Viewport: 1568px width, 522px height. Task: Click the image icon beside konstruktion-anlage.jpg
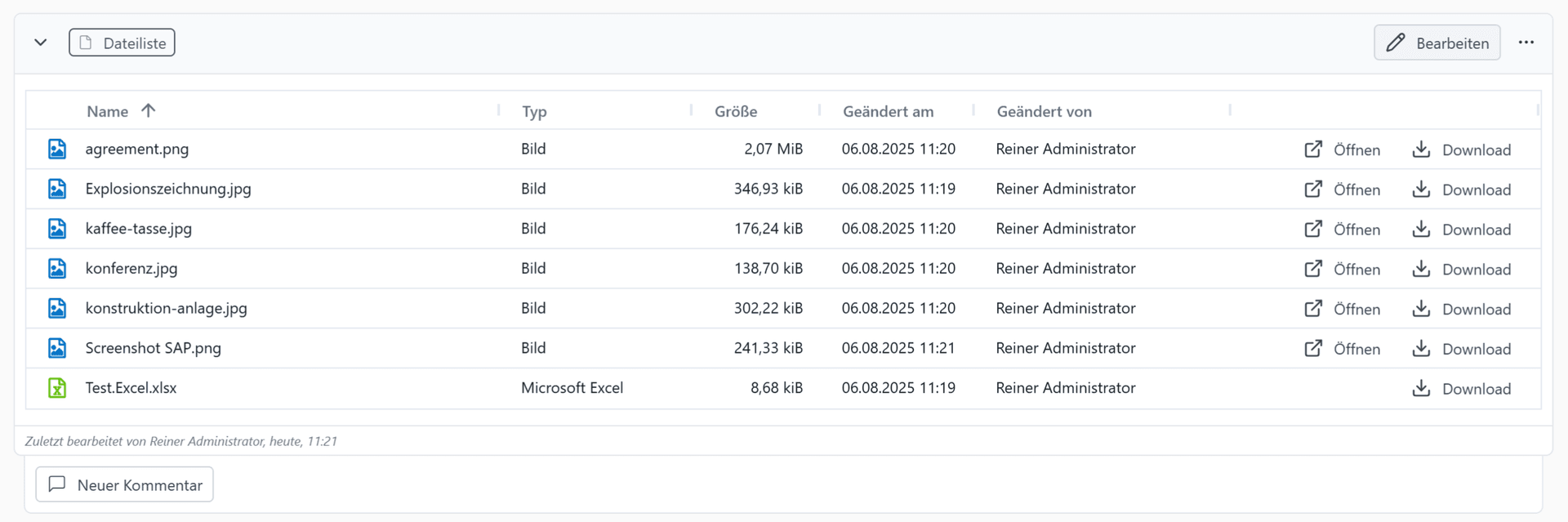(x=57, y=308)
